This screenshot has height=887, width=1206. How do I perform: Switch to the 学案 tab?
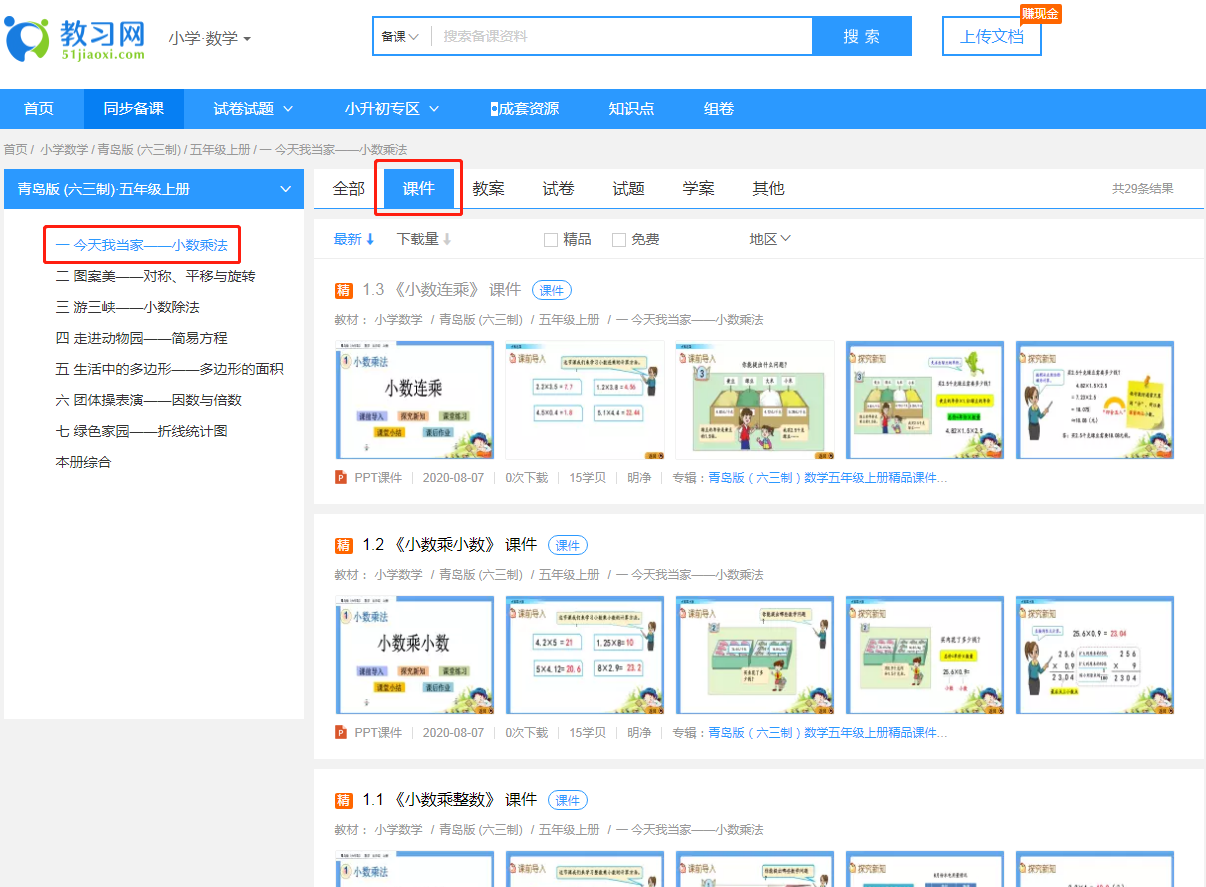click(x=698, y=188)
